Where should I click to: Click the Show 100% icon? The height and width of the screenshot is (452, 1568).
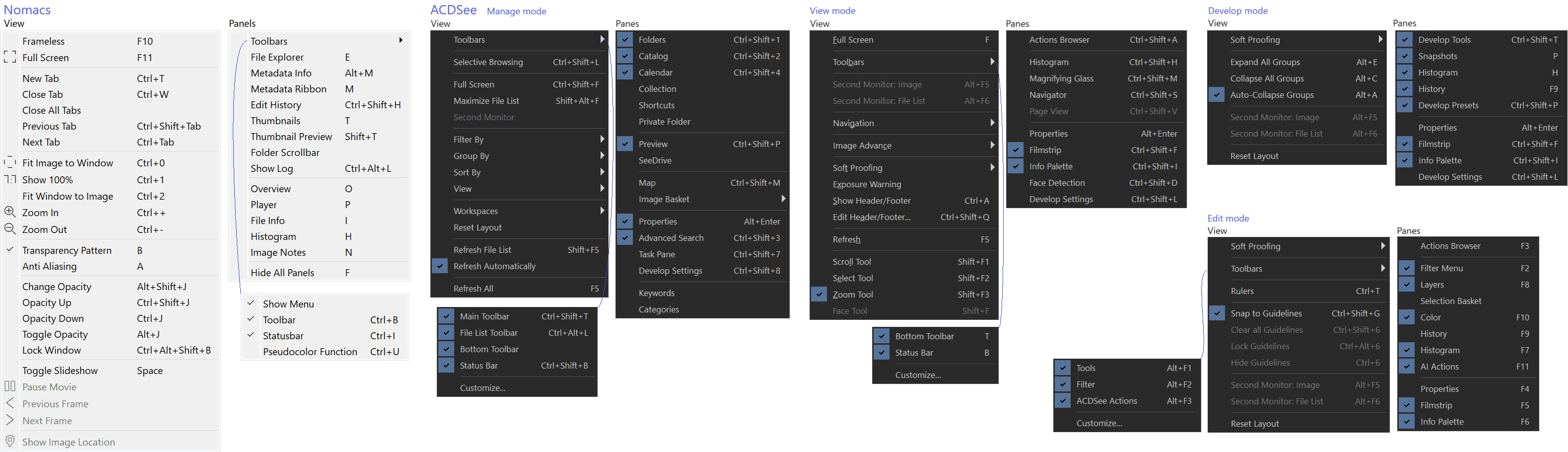click(10, 180)
